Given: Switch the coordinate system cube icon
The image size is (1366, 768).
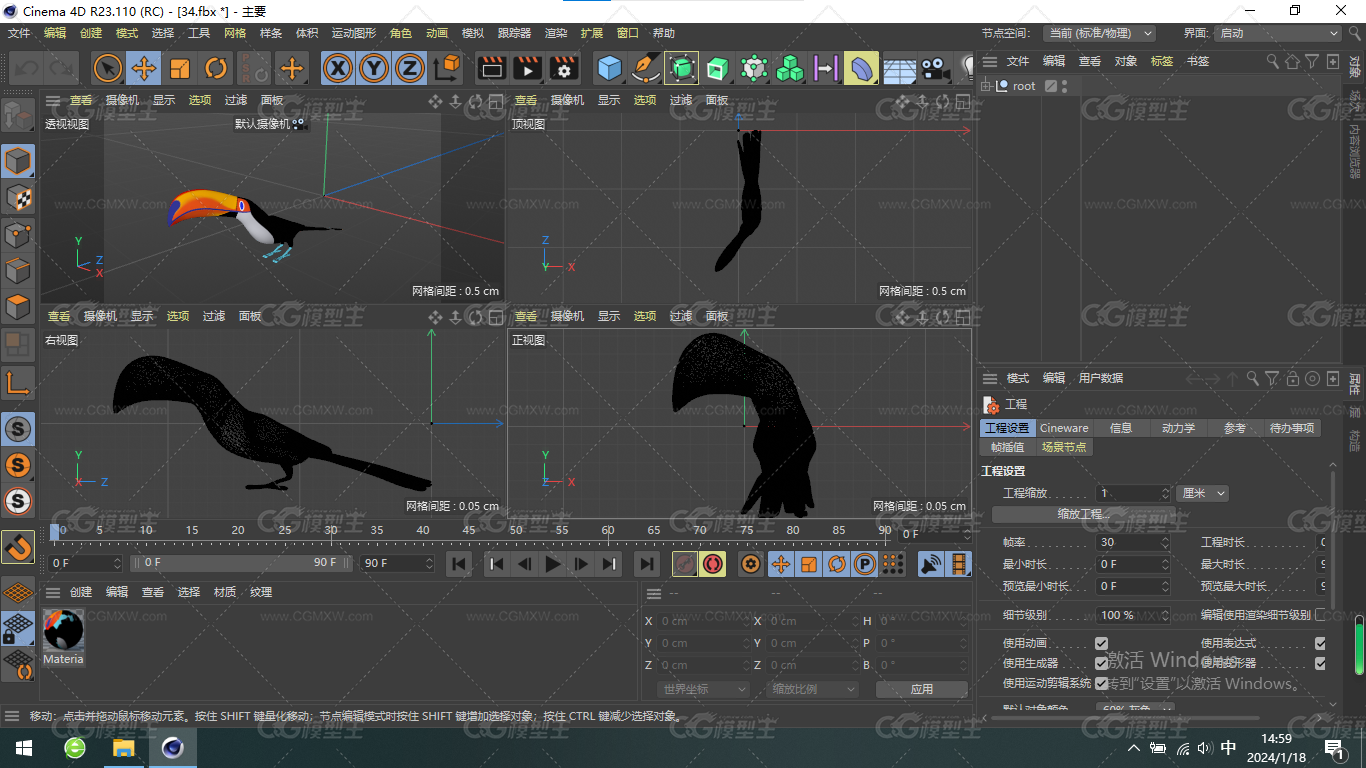Looking at the screenshot, I should (448, 68).
